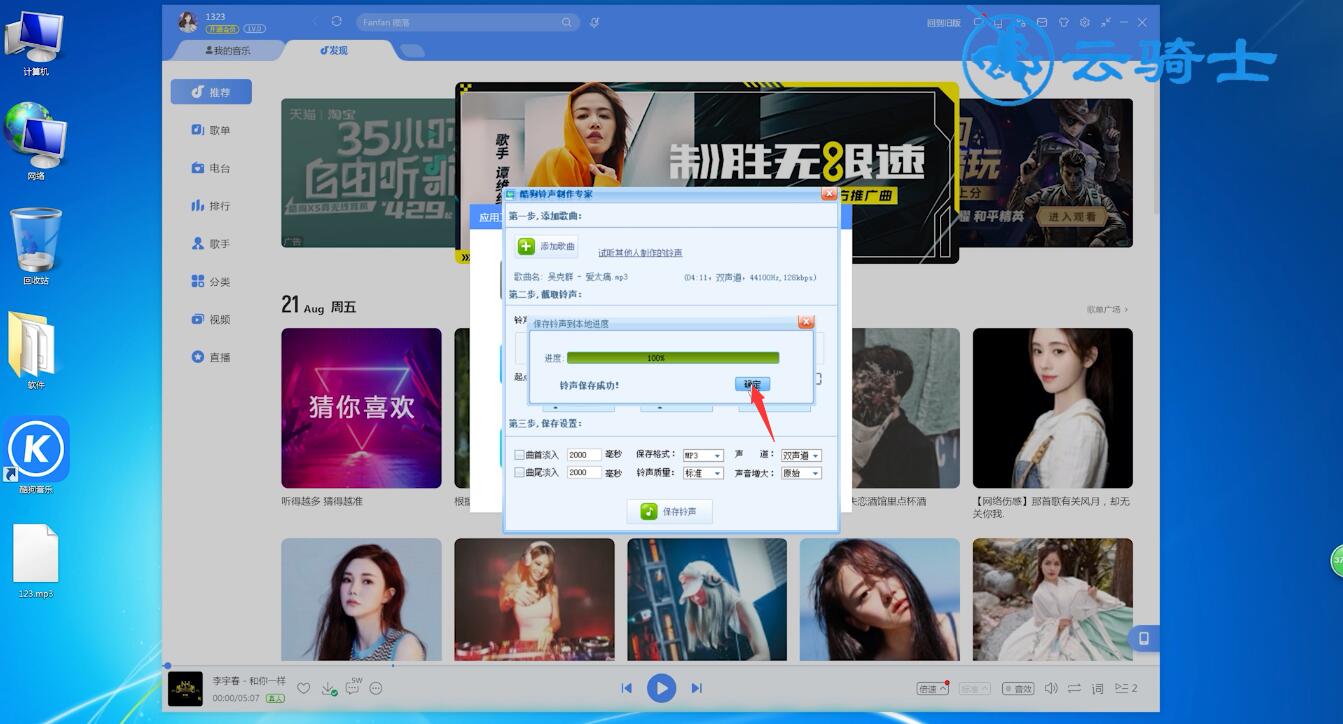Image resolution: width=1343 pixels, height=724 pixels.
Task: Open the more options icon in the player bar
Action: [376, 688]
